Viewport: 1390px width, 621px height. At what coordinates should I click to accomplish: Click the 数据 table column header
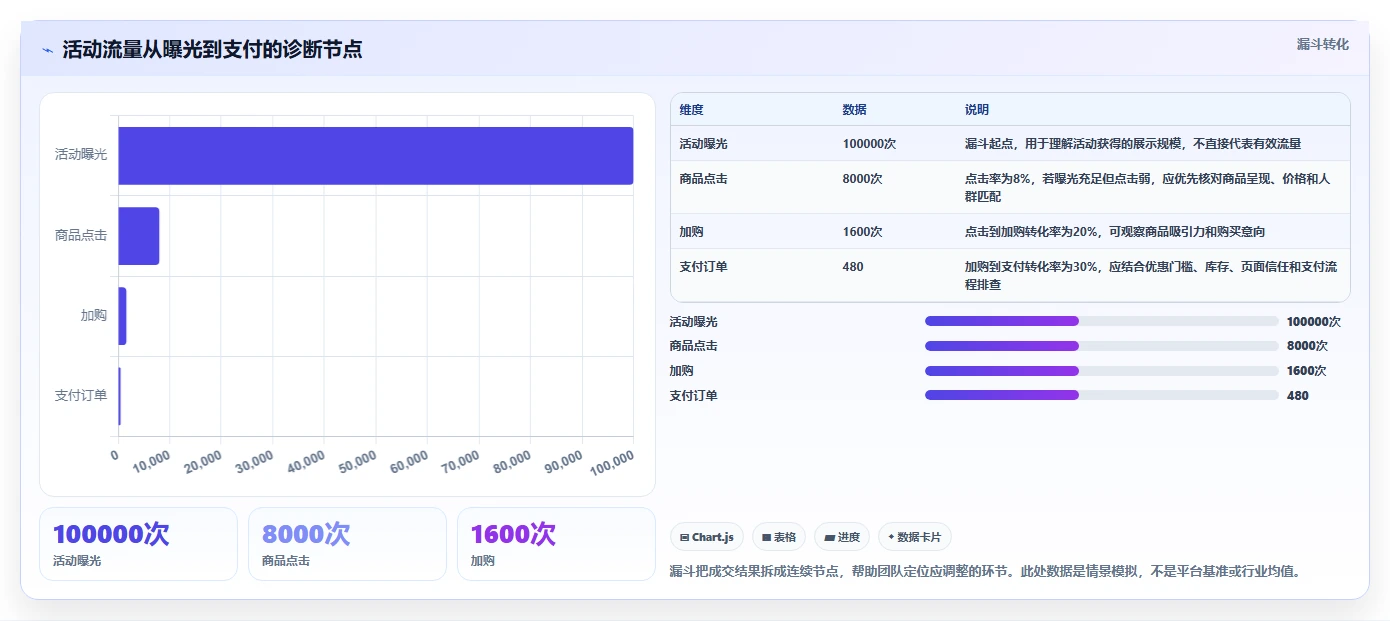click(x=855, y=110)
